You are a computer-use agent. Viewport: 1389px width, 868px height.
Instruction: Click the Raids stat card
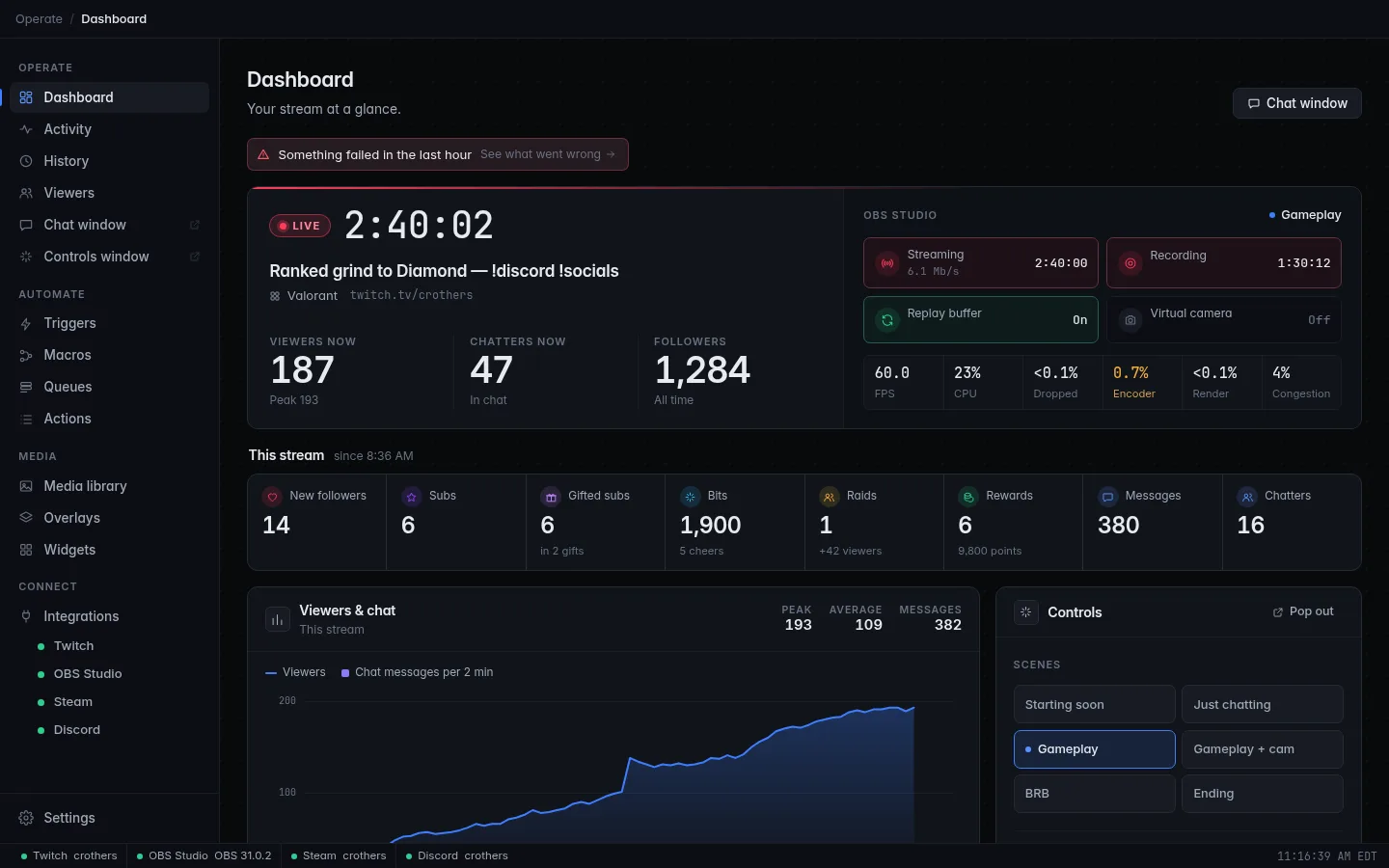[x=874, y=522]
